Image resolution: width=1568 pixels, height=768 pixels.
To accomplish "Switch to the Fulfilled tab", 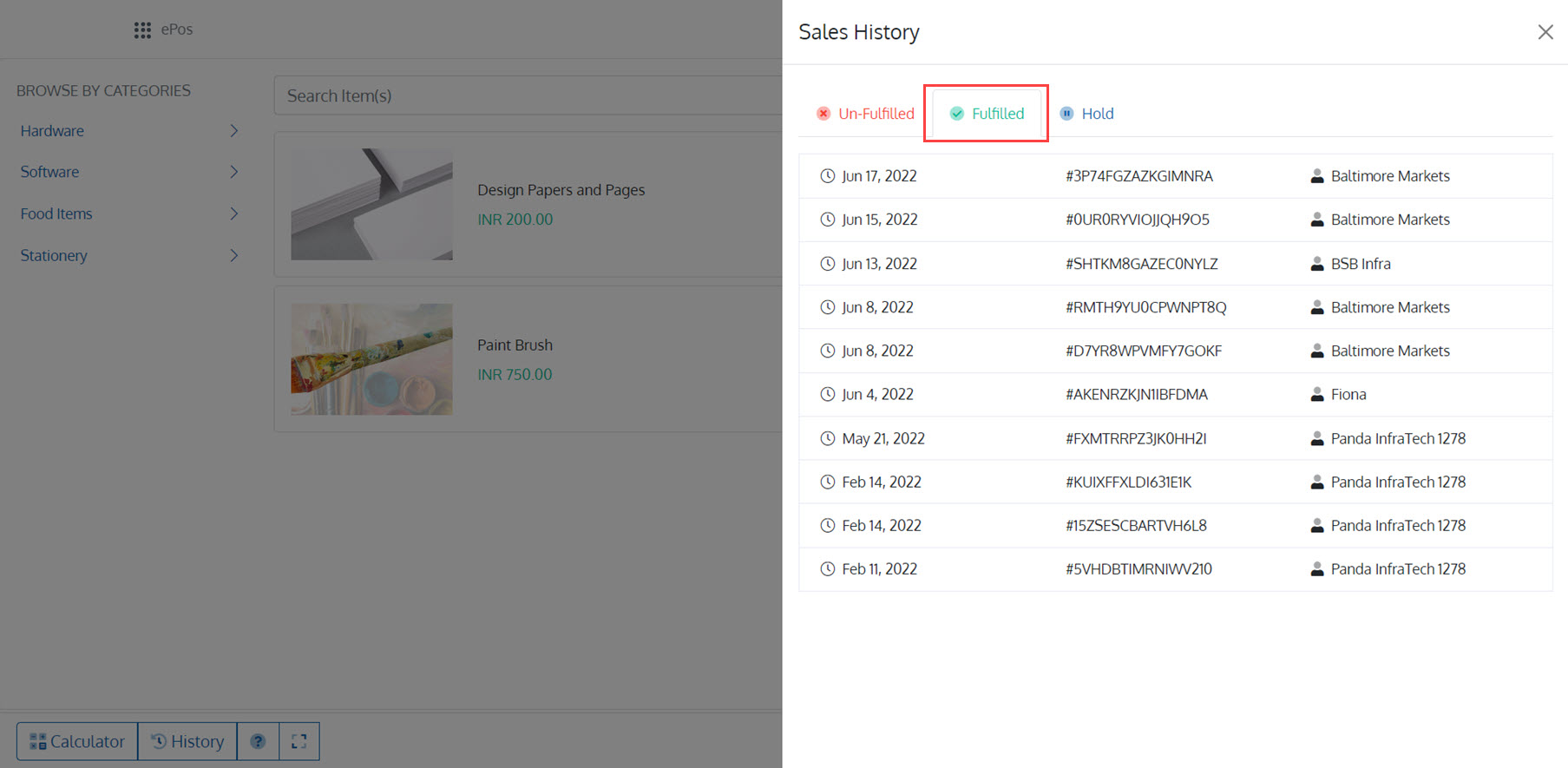I will click(987, 114).
